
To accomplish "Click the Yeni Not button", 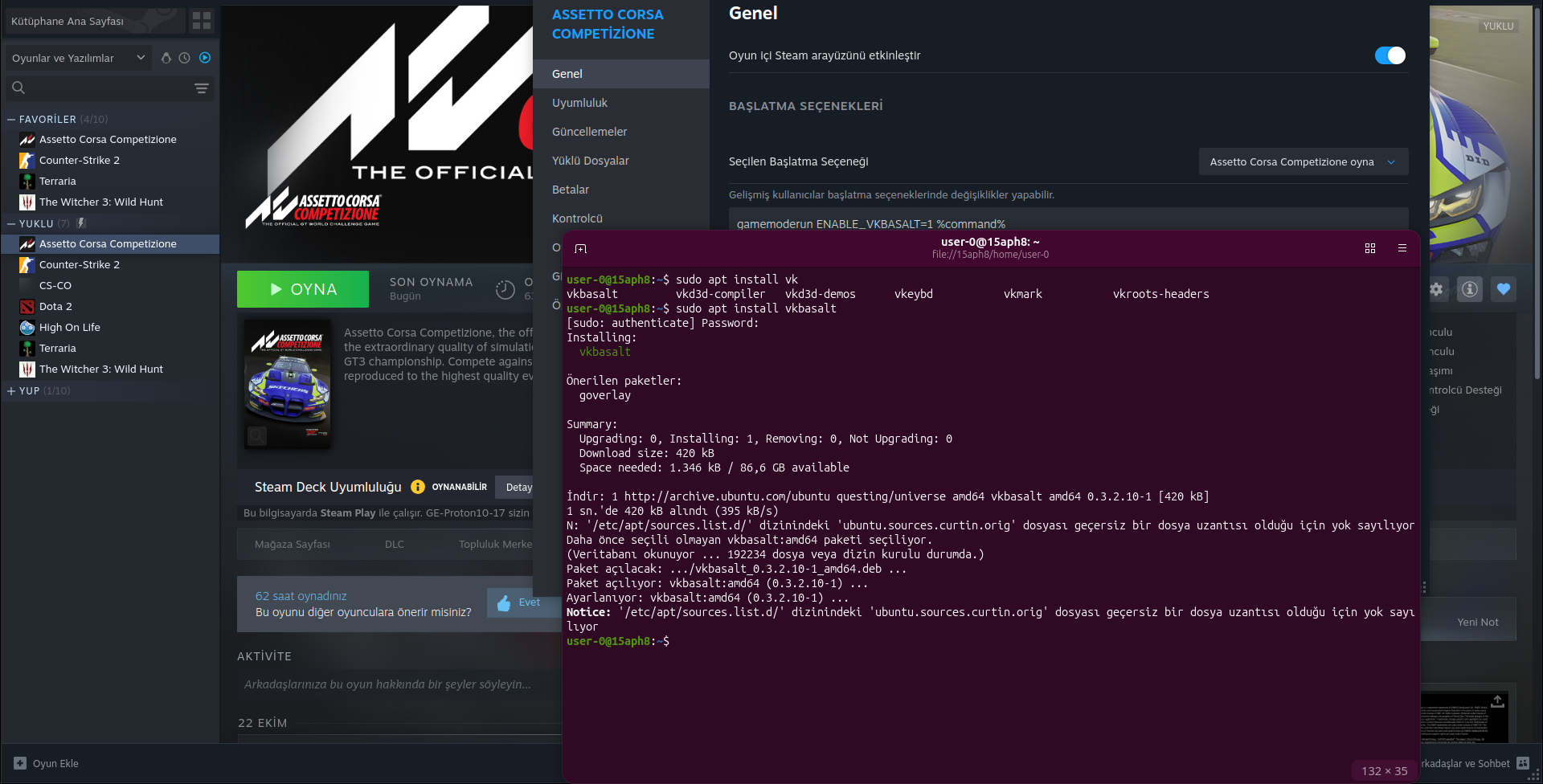I will (x=1477, y=622).
